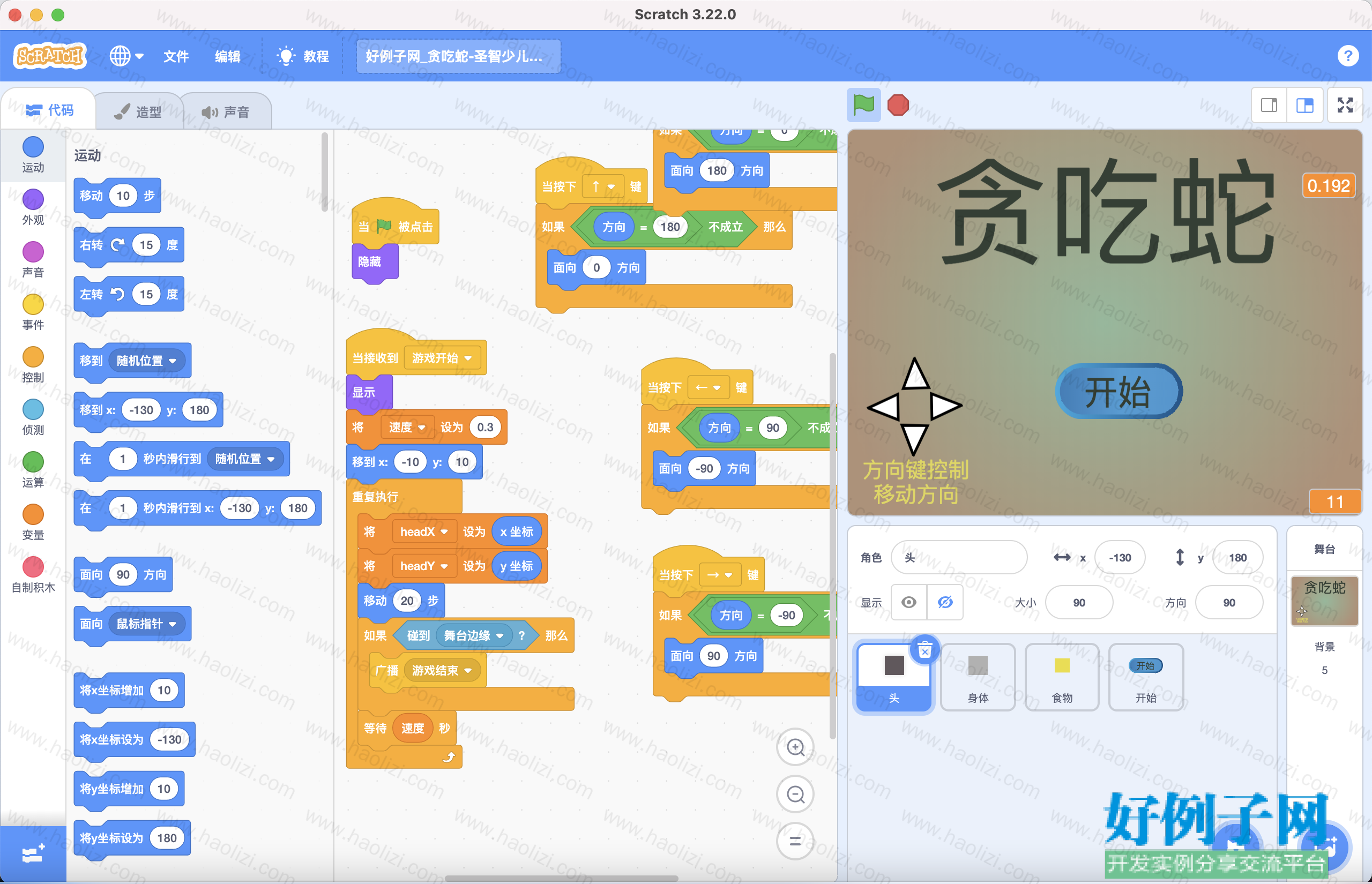Screen dimensions: 1372x884
Task: Click the green flag to run project
Action: pos(863,105)
